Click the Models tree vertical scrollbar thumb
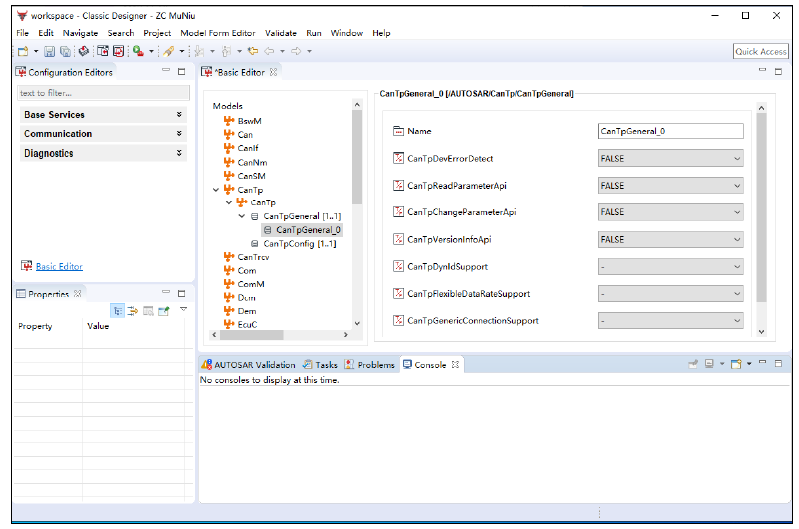This screenshot has height=529, width=799. point(357,157)
